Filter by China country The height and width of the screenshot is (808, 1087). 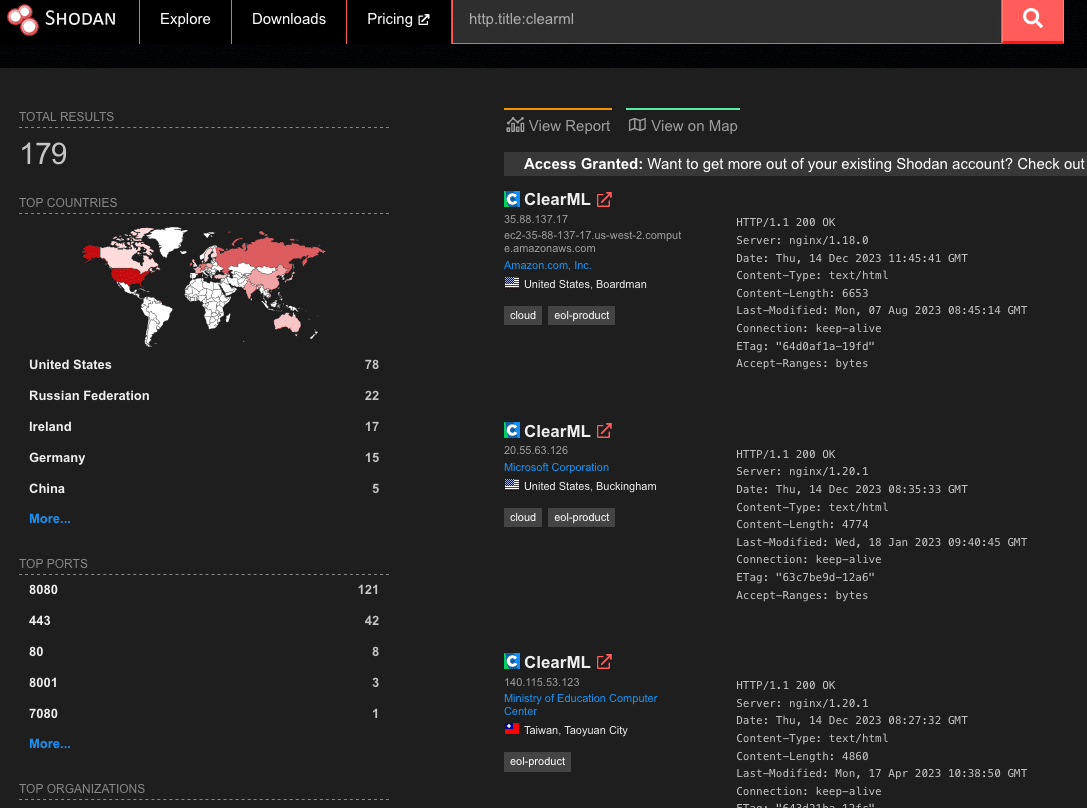coord(204,489)
